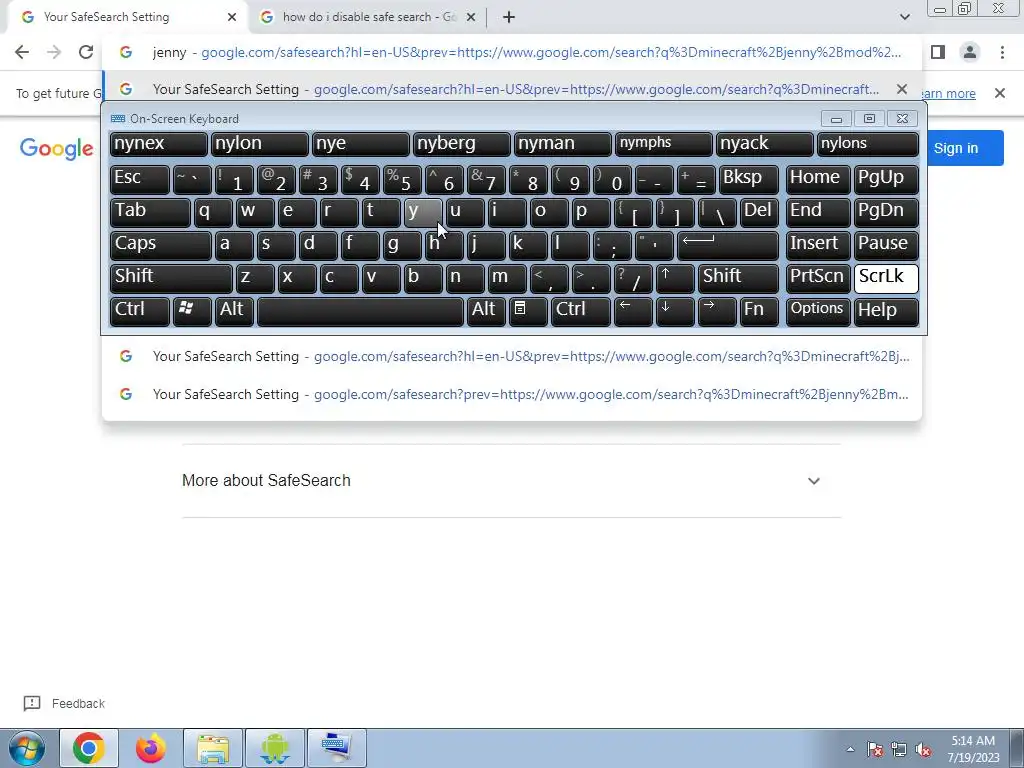Open Windows Explorer folder taskbar icon
Screen dimensions: 1024x768
click(212, 748)
